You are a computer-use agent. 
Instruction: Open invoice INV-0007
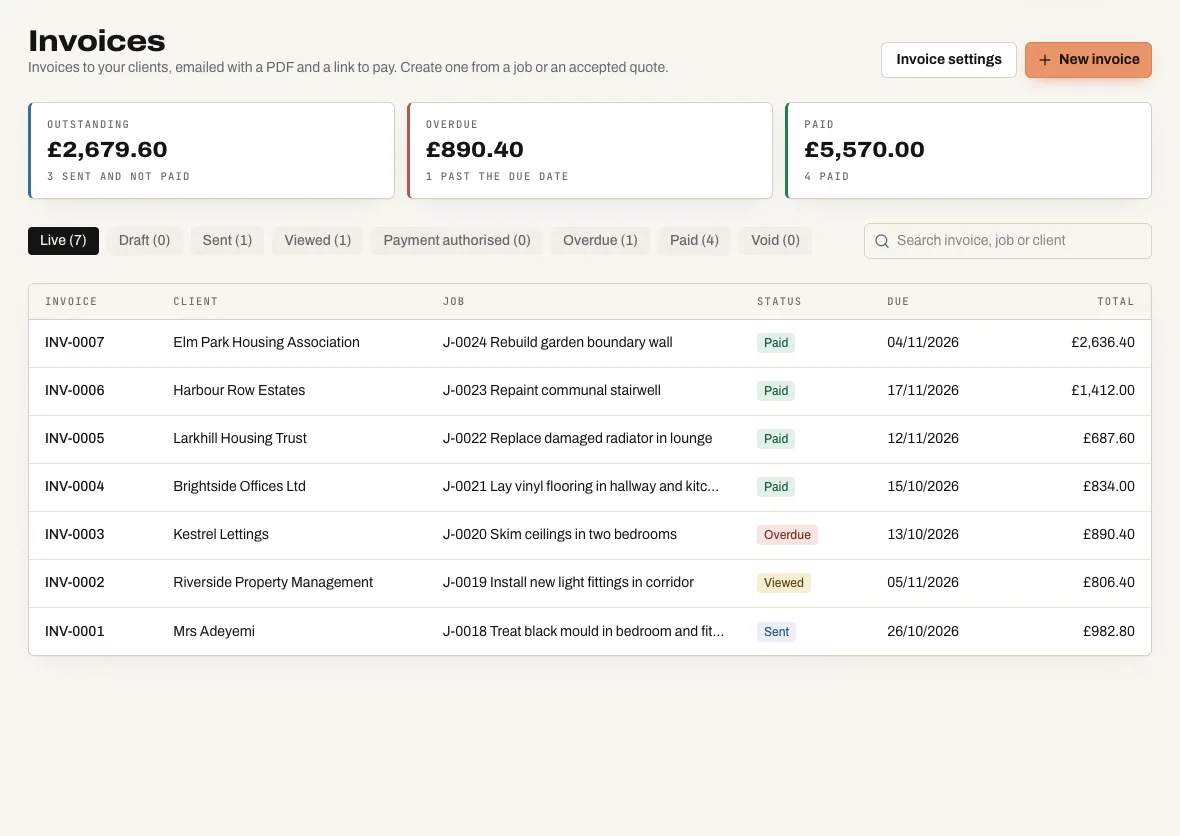pyautogui.click(x=75, y=342)
